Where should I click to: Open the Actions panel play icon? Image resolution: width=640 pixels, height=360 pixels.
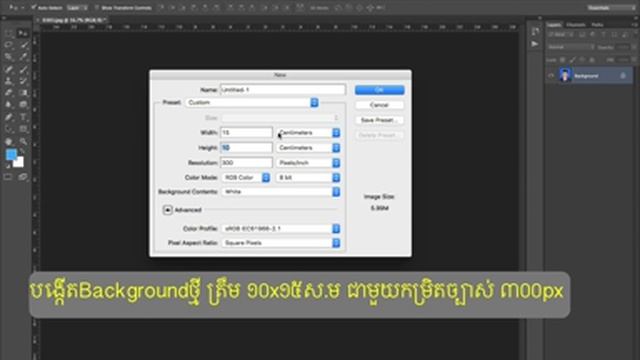(535, 44)
